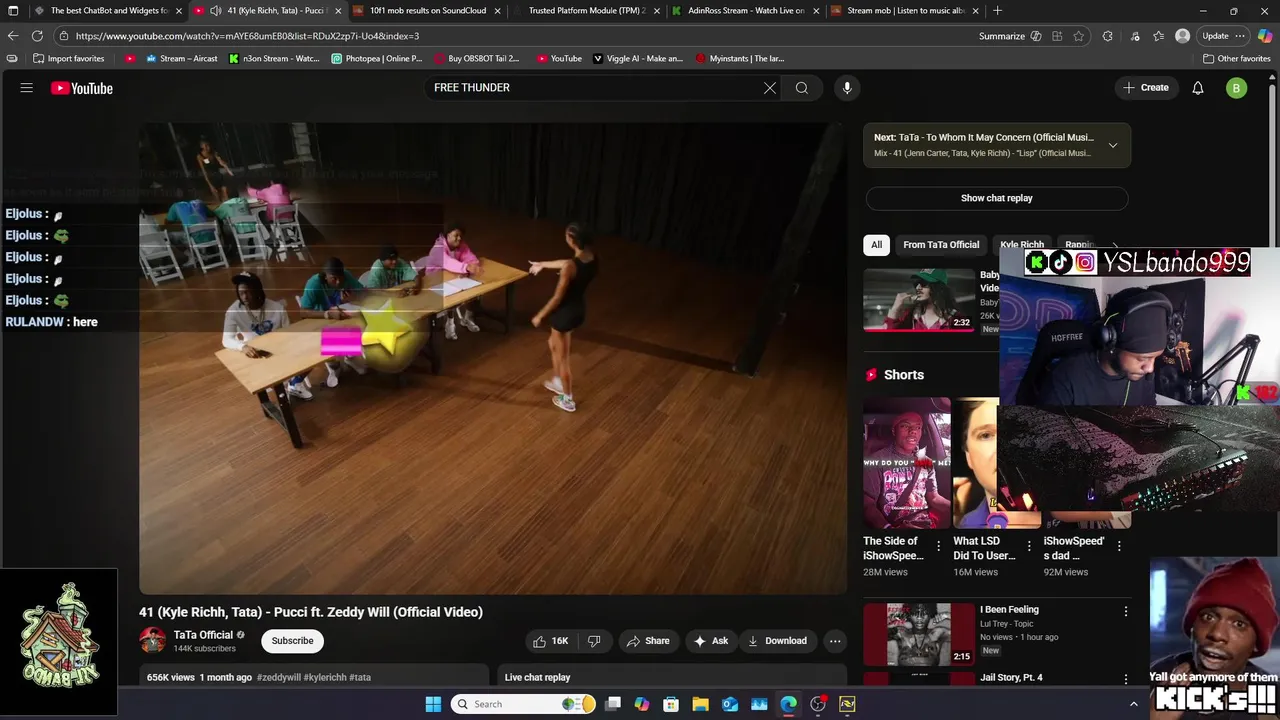The height and width of the screenshot is (720, 1280).
Task: Click the Update button in toolbar
Action: (1224, 36)
